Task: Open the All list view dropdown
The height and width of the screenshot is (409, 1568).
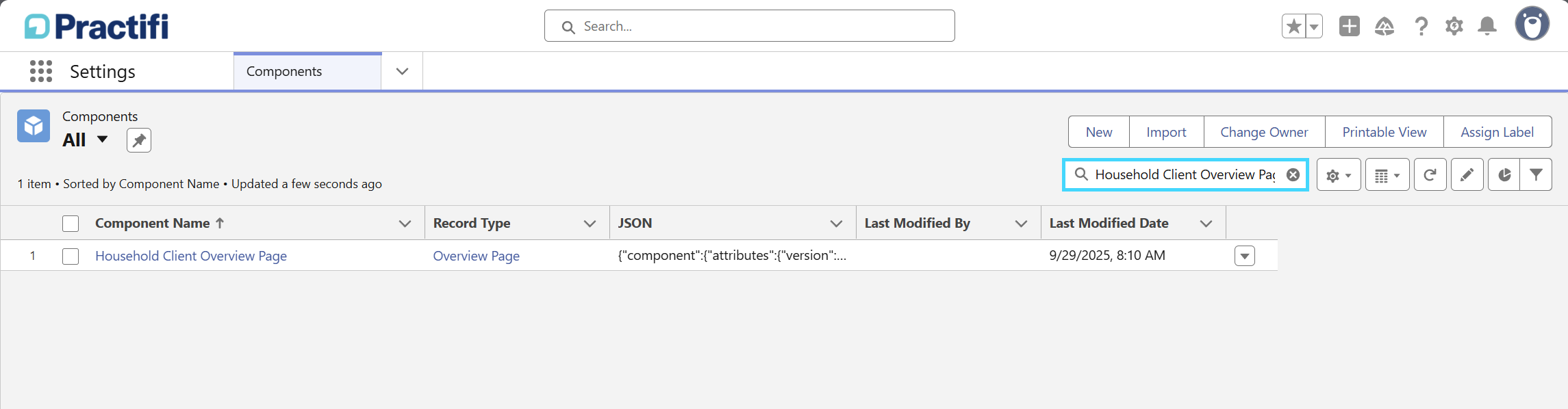Action: point(102,140)
